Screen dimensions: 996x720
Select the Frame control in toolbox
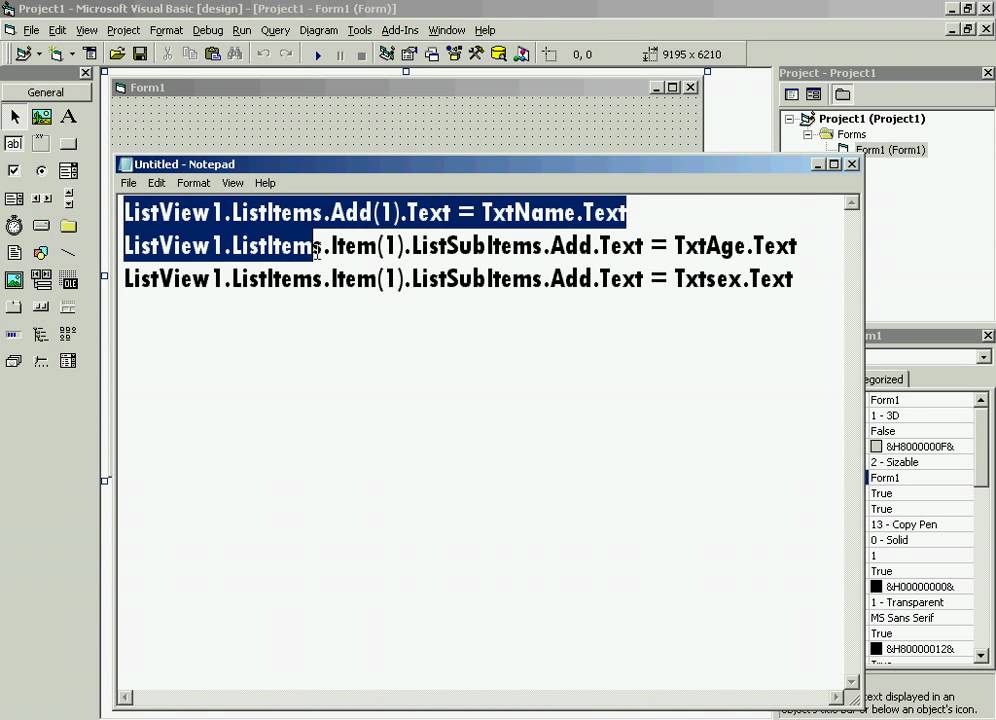click(41, 144)
